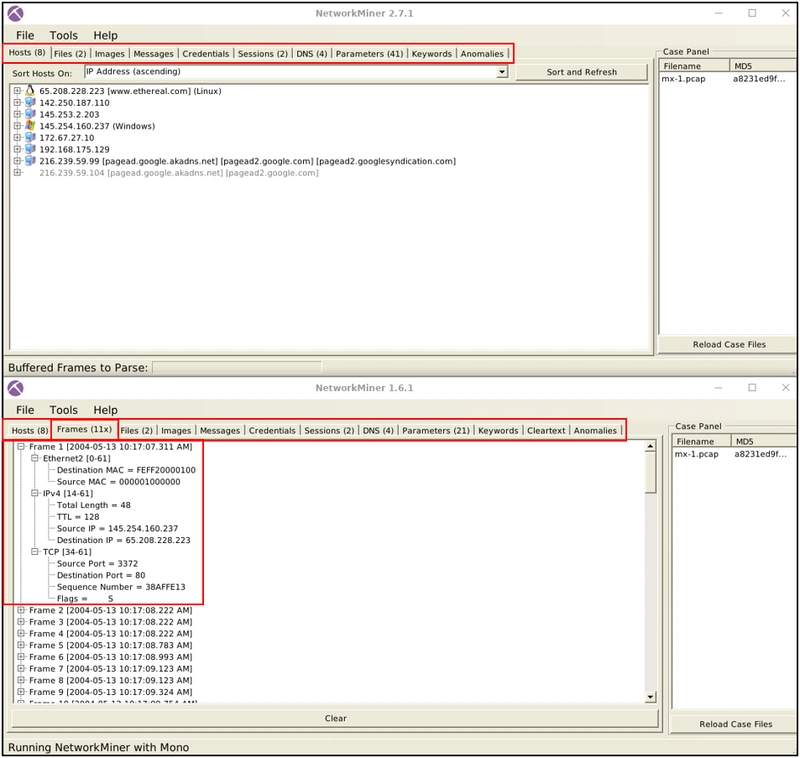Viewport: 800px width, 758px height.
Task: Expand the Frame 5 tree node
Action: (x=21, y=645)
